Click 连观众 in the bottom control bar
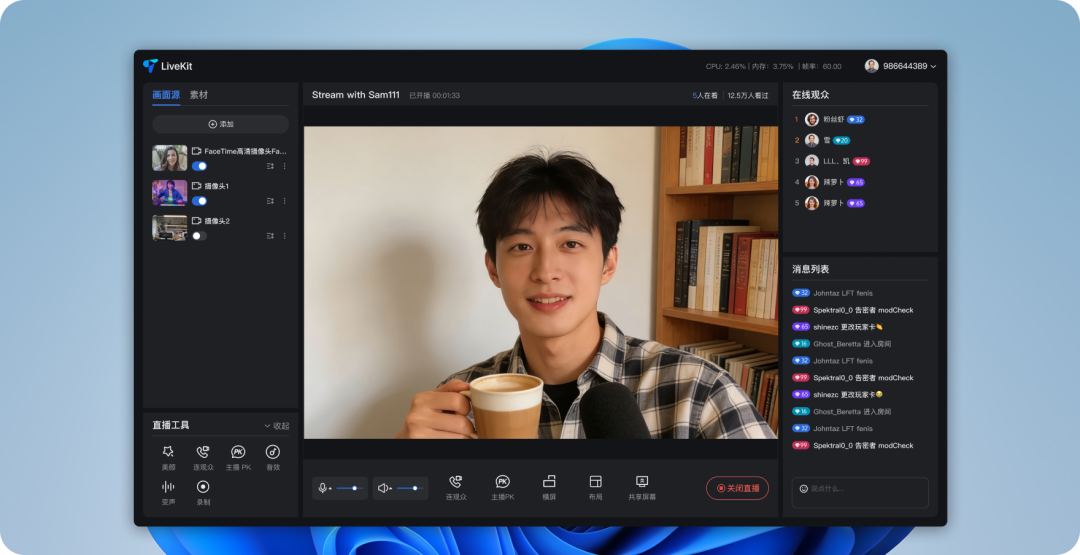Image resolution: width=1080 pixels, height=555 pixels. (456, 488)
